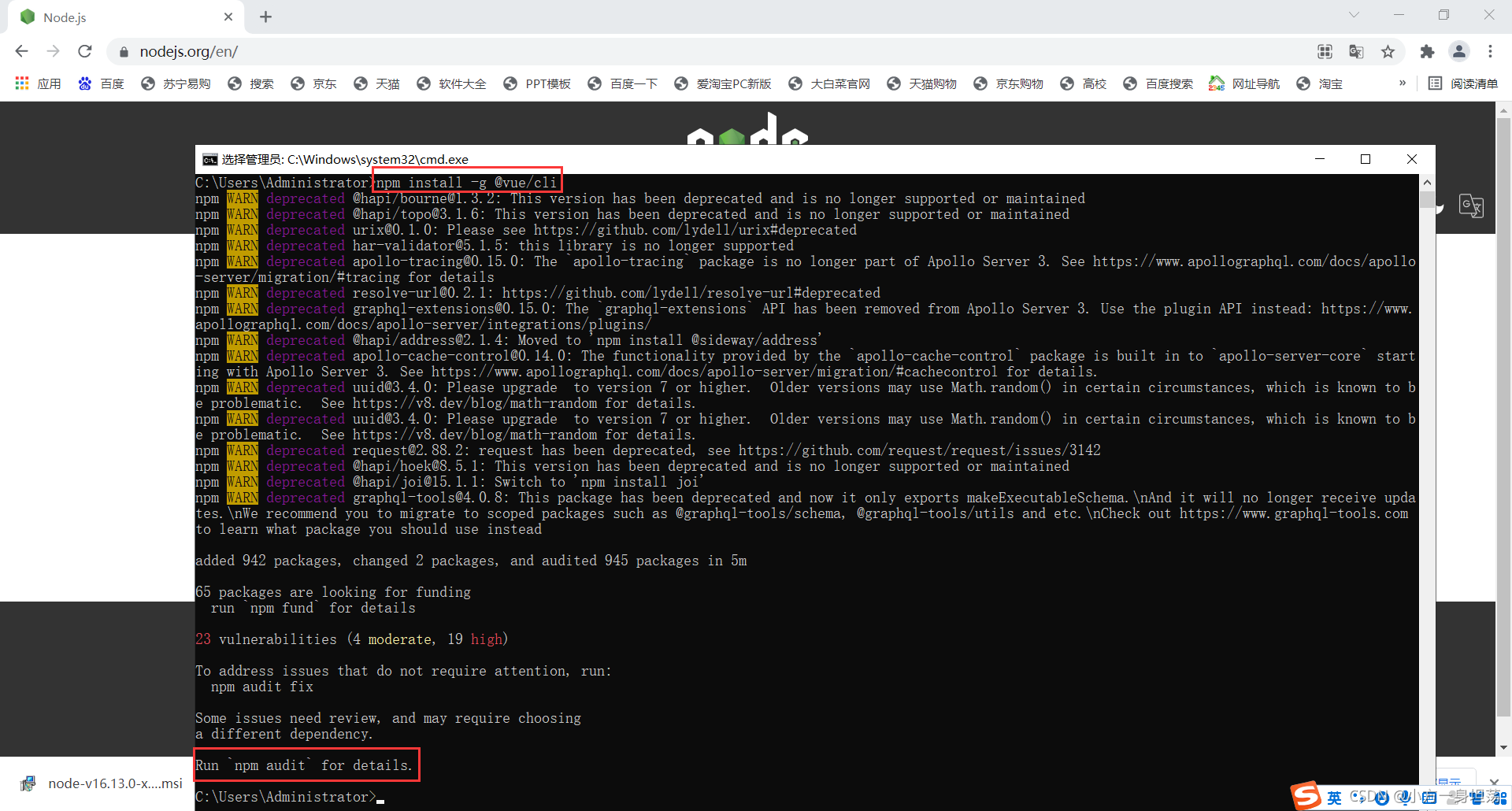Open the 搜索 bookmark

pyautogui.click(x=250, y=83)
